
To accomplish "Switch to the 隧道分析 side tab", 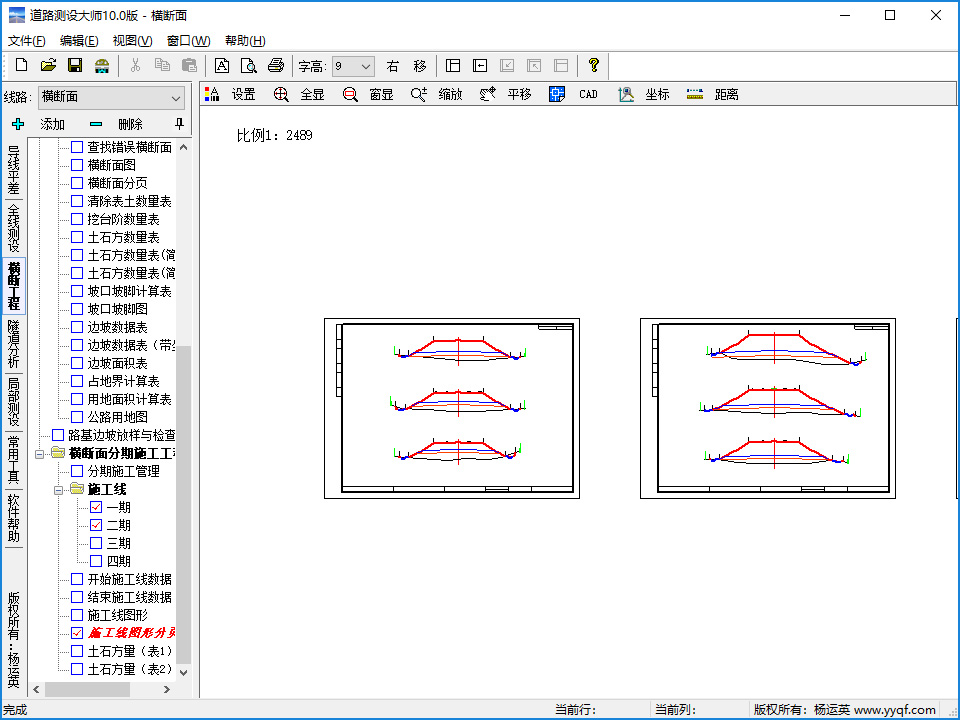I will pos(13,344).
